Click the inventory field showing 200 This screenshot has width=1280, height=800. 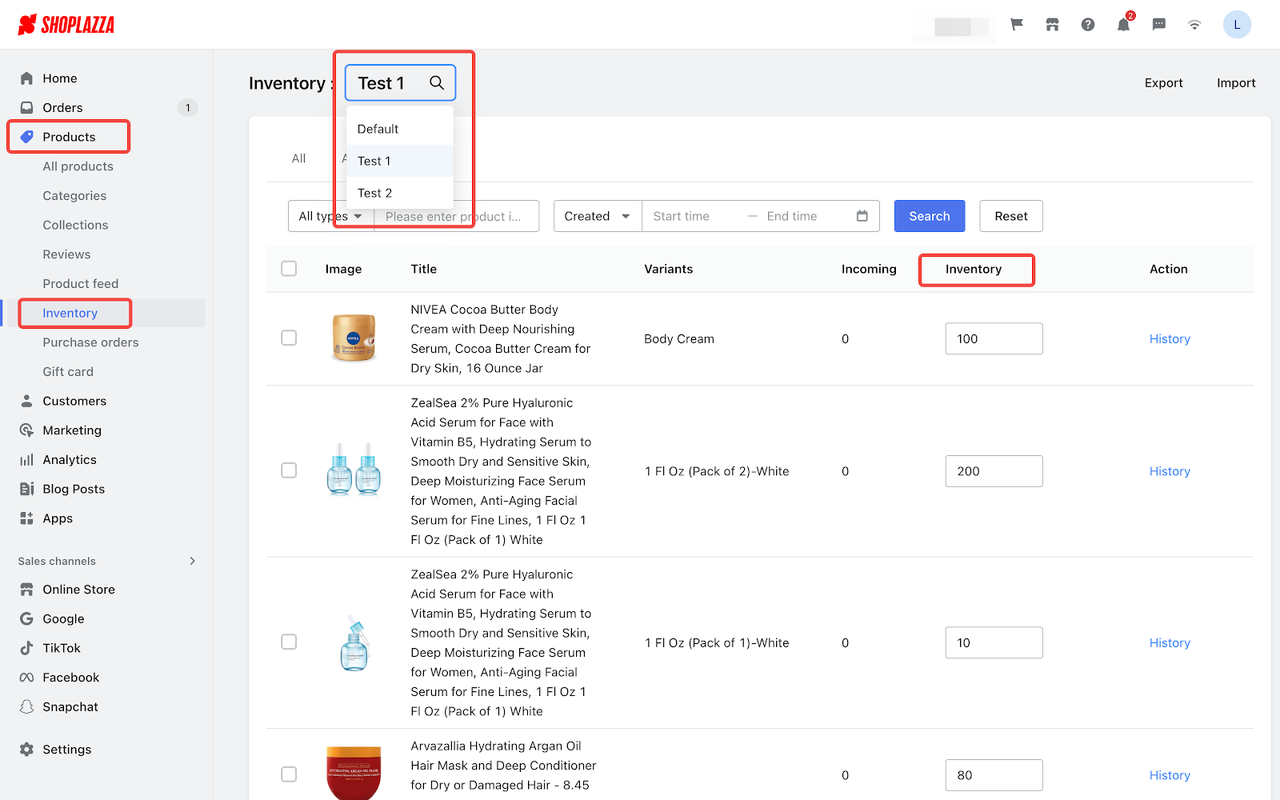994,471
